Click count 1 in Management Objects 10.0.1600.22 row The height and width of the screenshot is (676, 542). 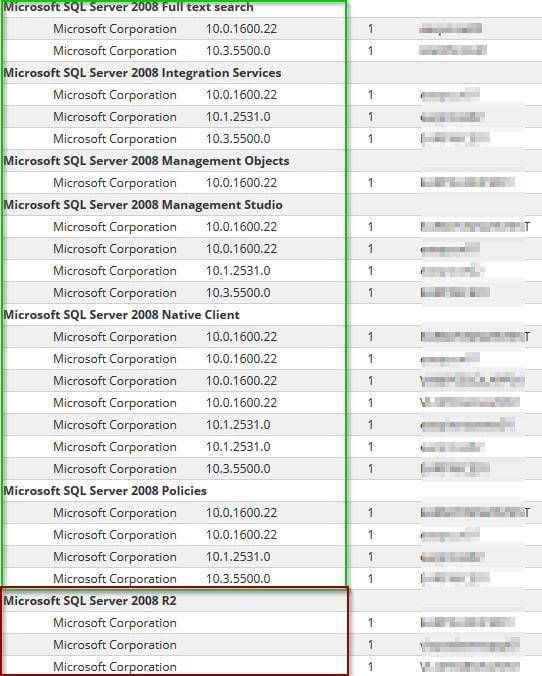370,183
